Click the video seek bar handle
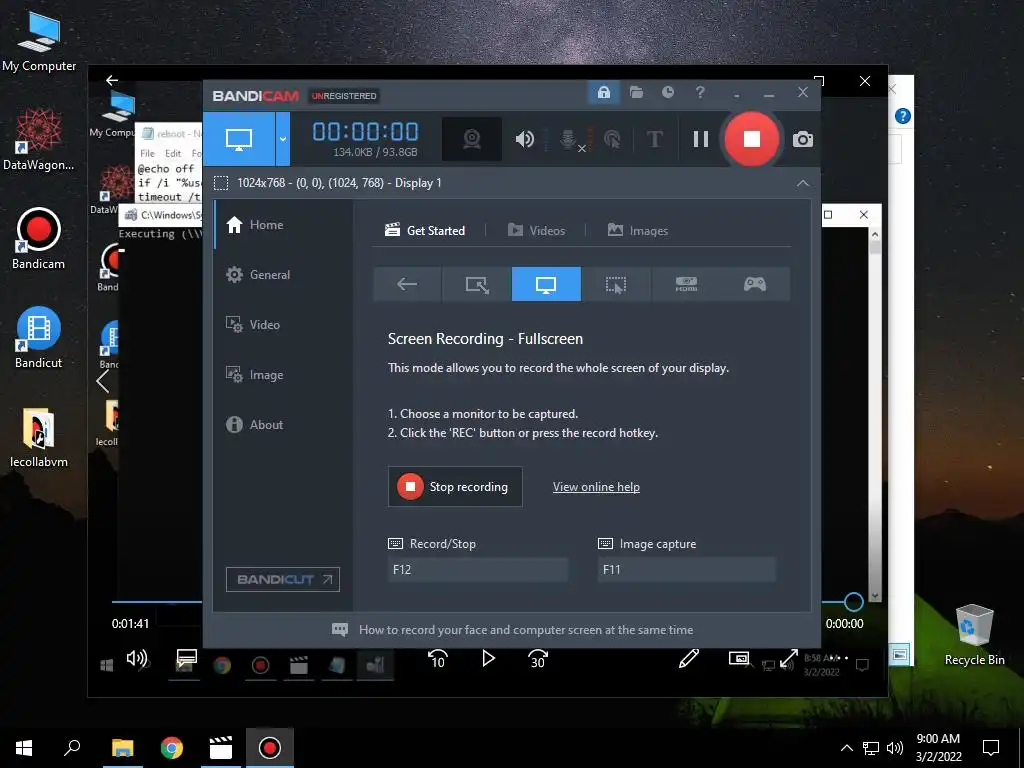 [853, 601]
